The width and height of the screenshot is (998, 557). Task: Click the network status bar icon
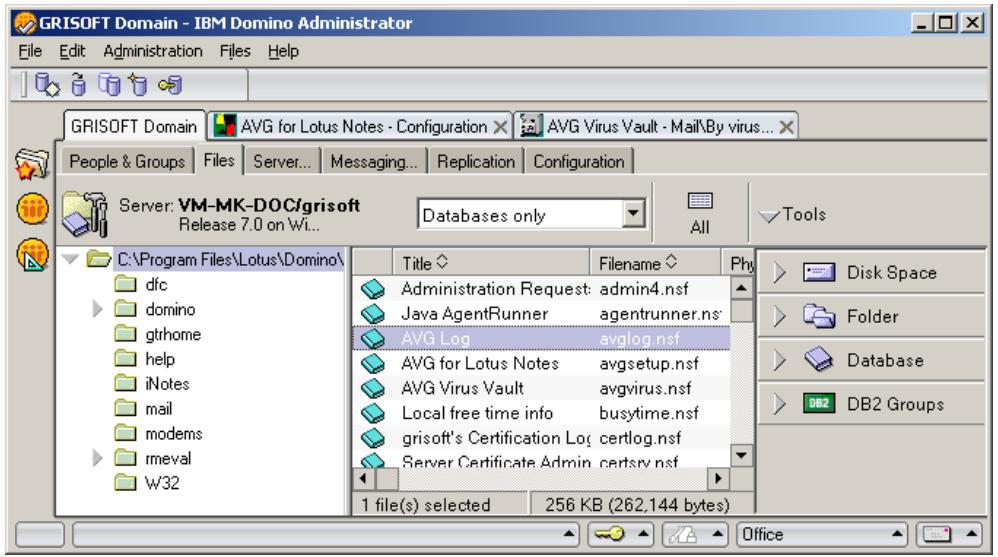pos(682,534)
